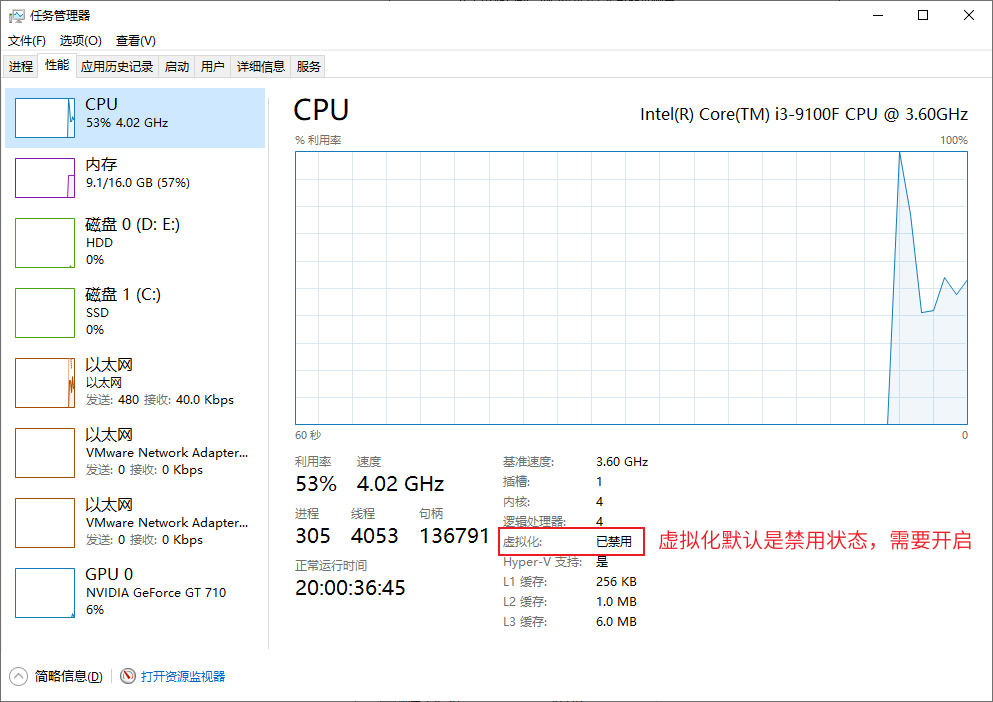Screen dimensions: 993x702
Task: Open first 以太网 network graph with activity
Action: (45, 383)
